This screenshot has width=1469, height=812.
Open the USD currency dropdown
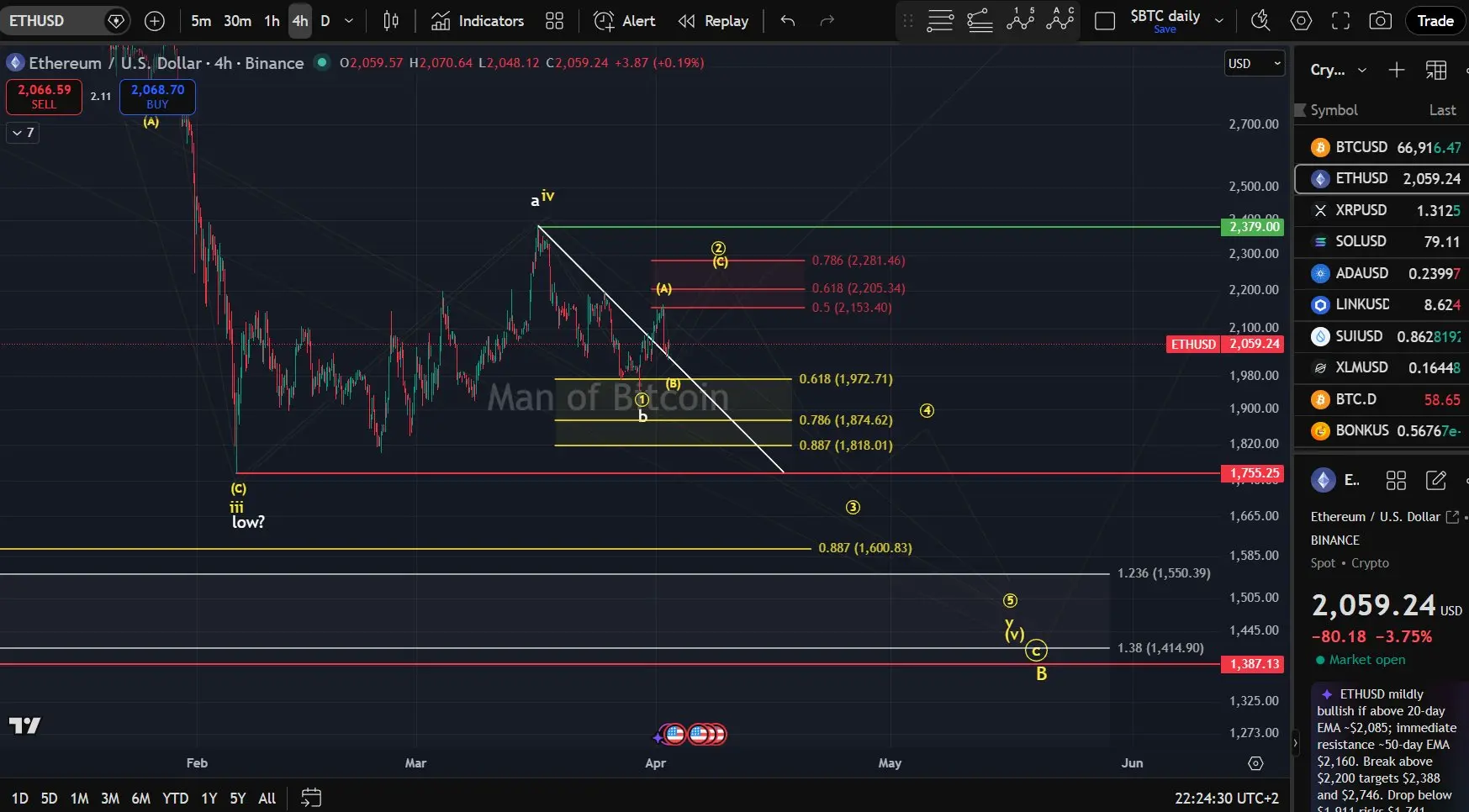(1254, 64)
